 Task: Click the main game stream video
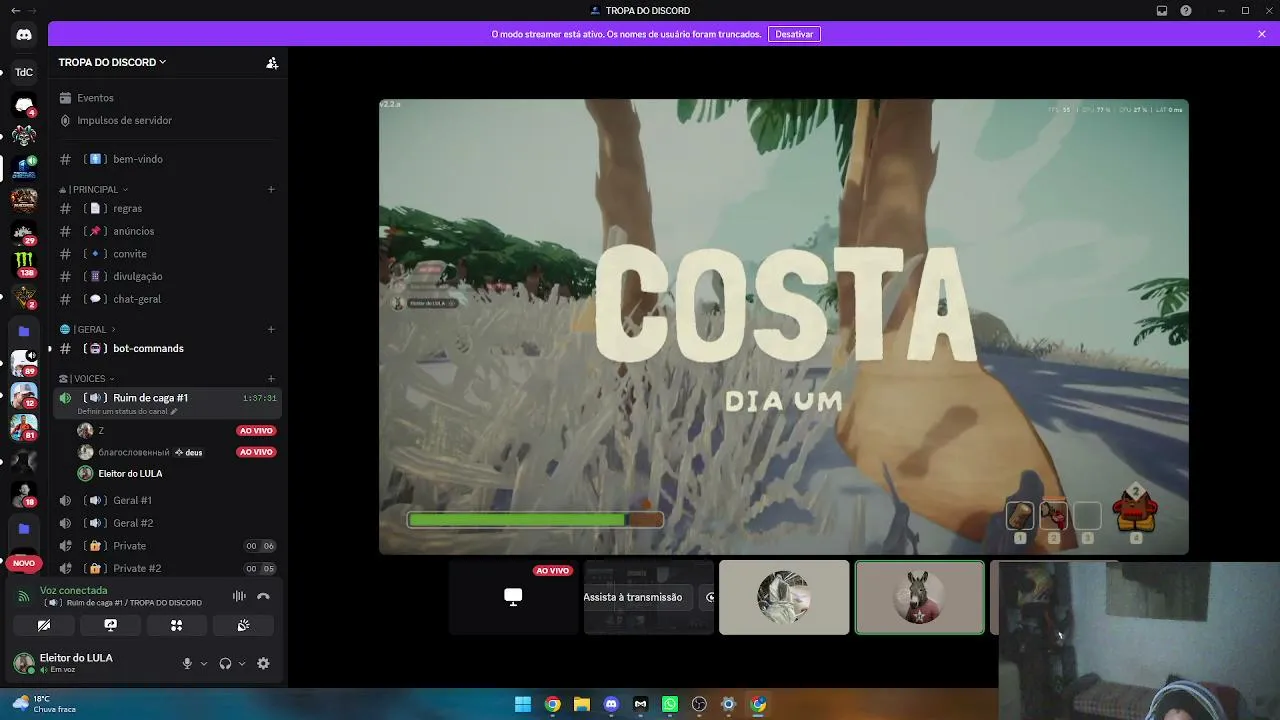(784, 326)
